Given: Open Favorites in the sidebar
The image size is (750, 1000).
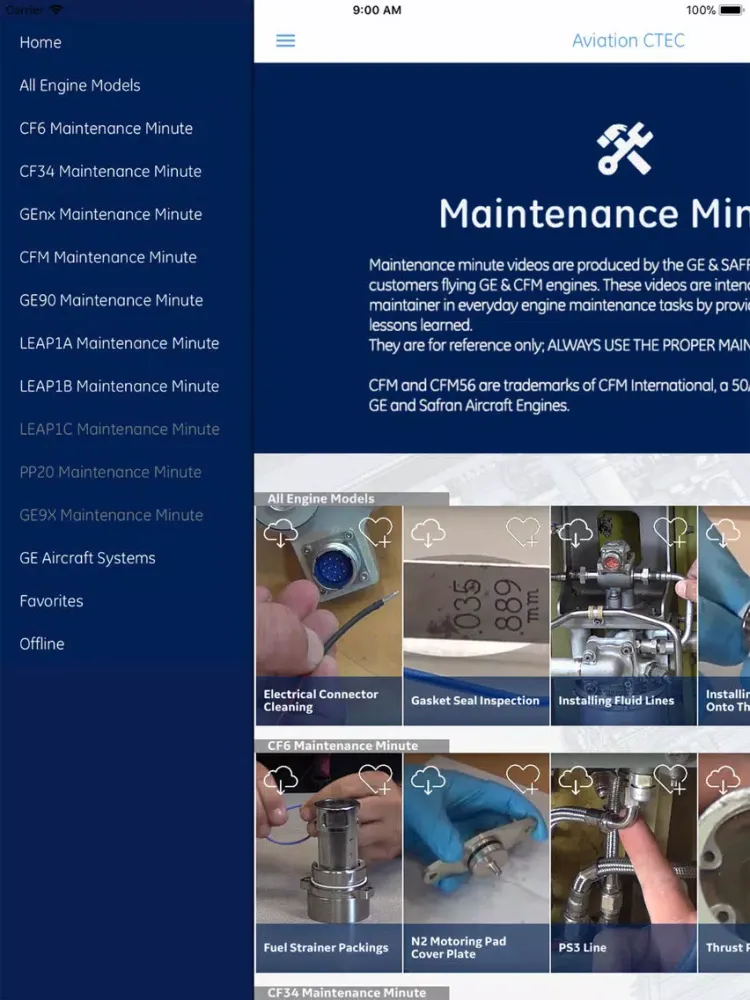Looking at the screenshot, I should tap(51, 601).
